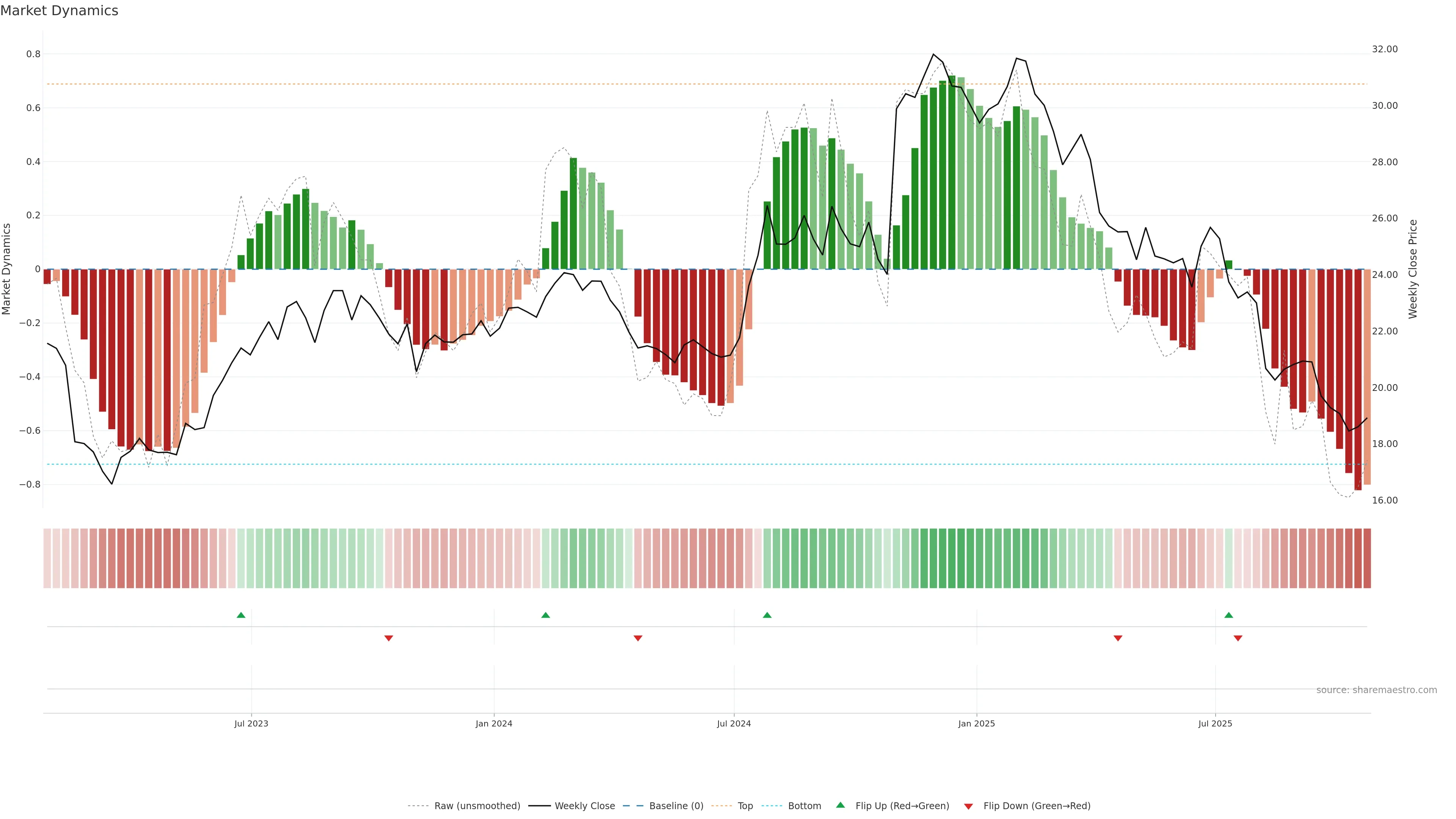Click the Jan 2025 x-axis label

976,723
